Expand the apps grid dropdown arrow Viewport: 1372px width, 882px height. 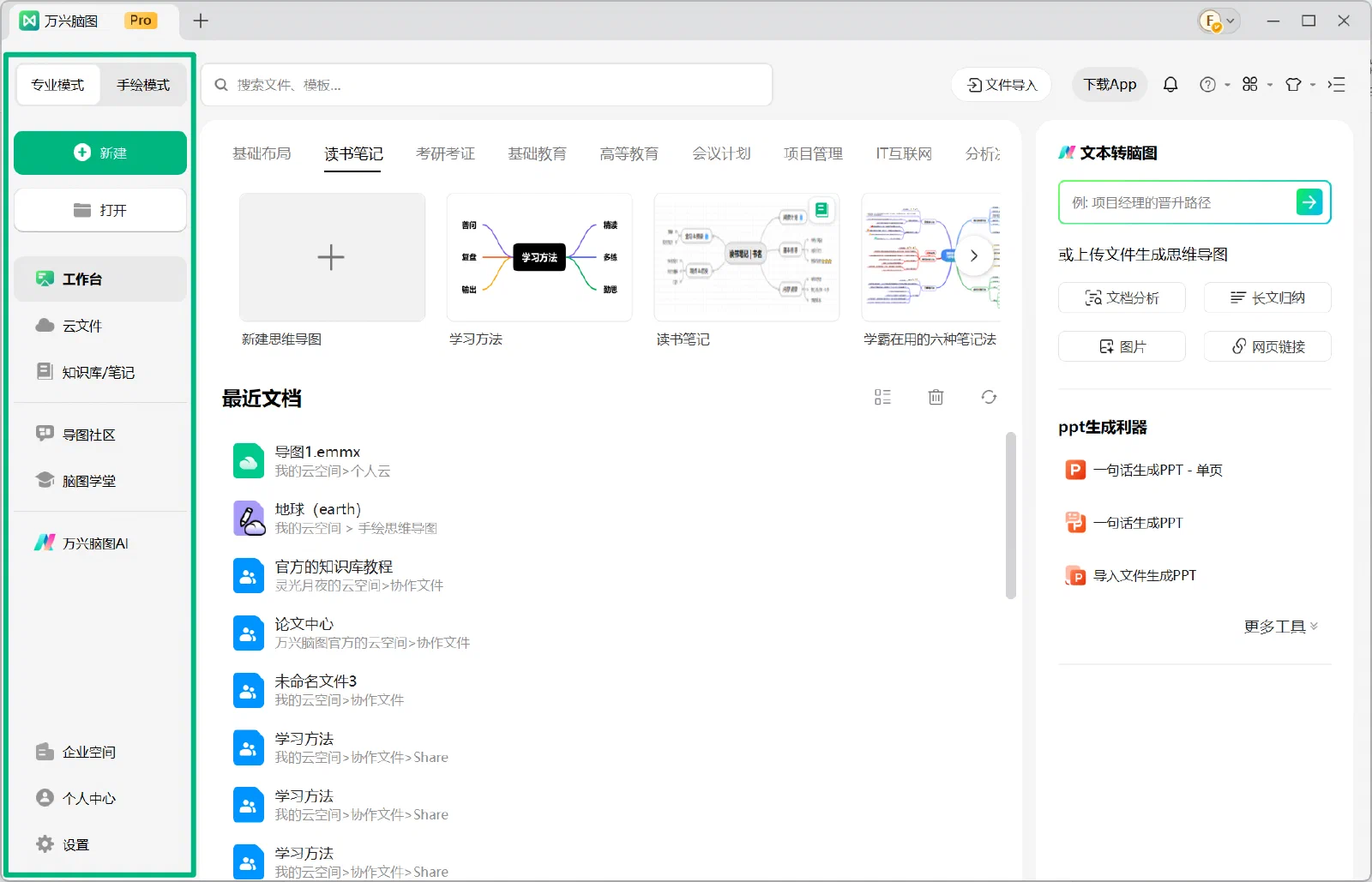click(x=1270, y=85)
